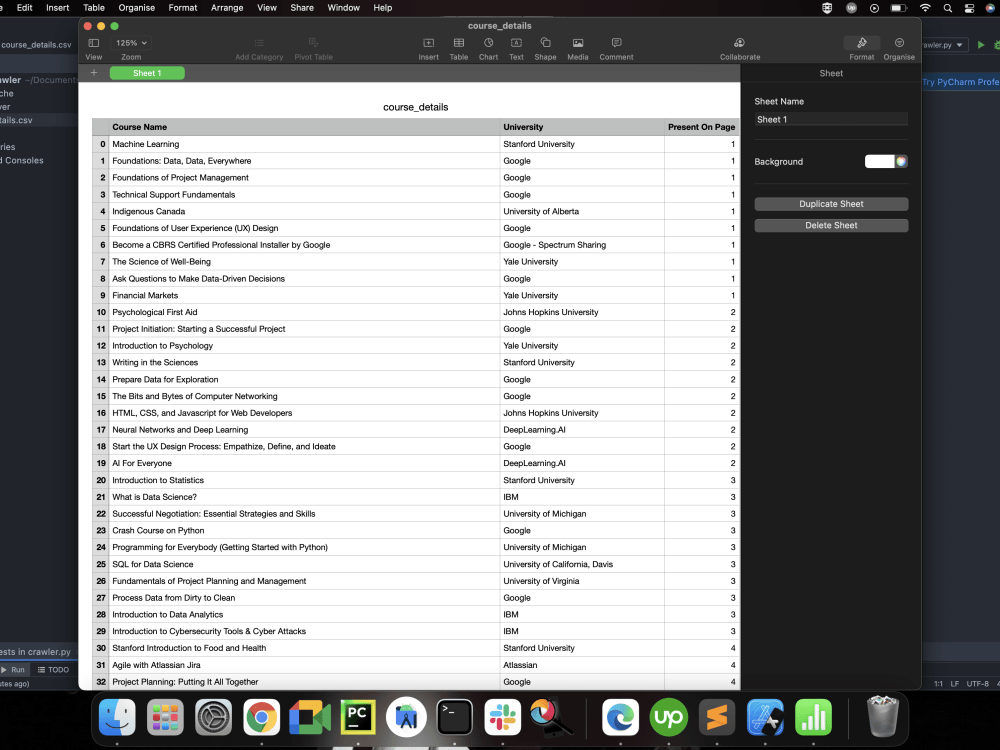The width and height of the screenshot is (1000, 750).
Task: Click the Add Category toolbar icon
Action: click(x=259, y=43)
